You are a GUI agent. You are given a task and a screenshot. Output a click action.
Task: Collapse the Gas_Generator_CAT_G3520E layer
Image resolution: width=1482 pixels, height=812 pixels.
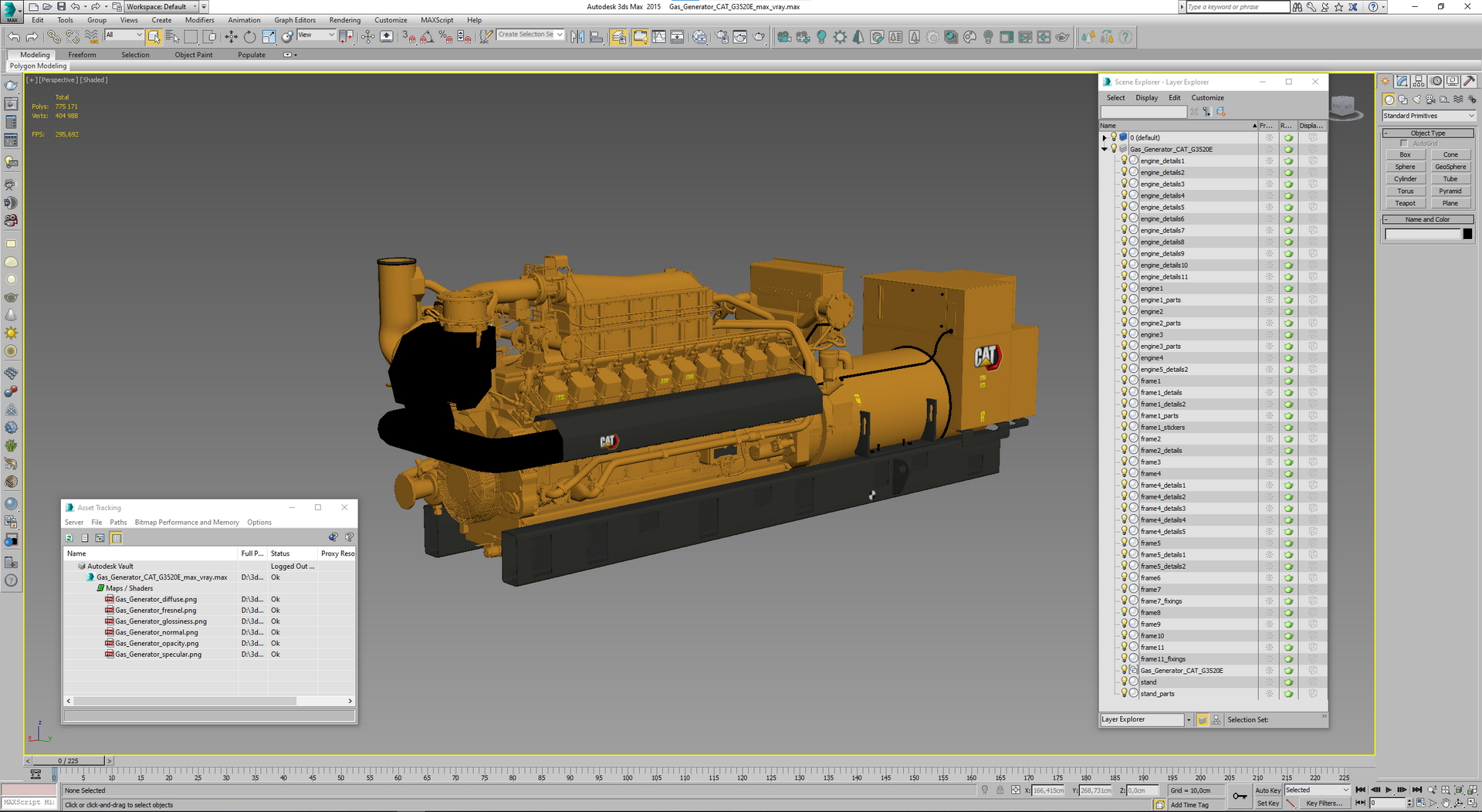(1105, 149)
